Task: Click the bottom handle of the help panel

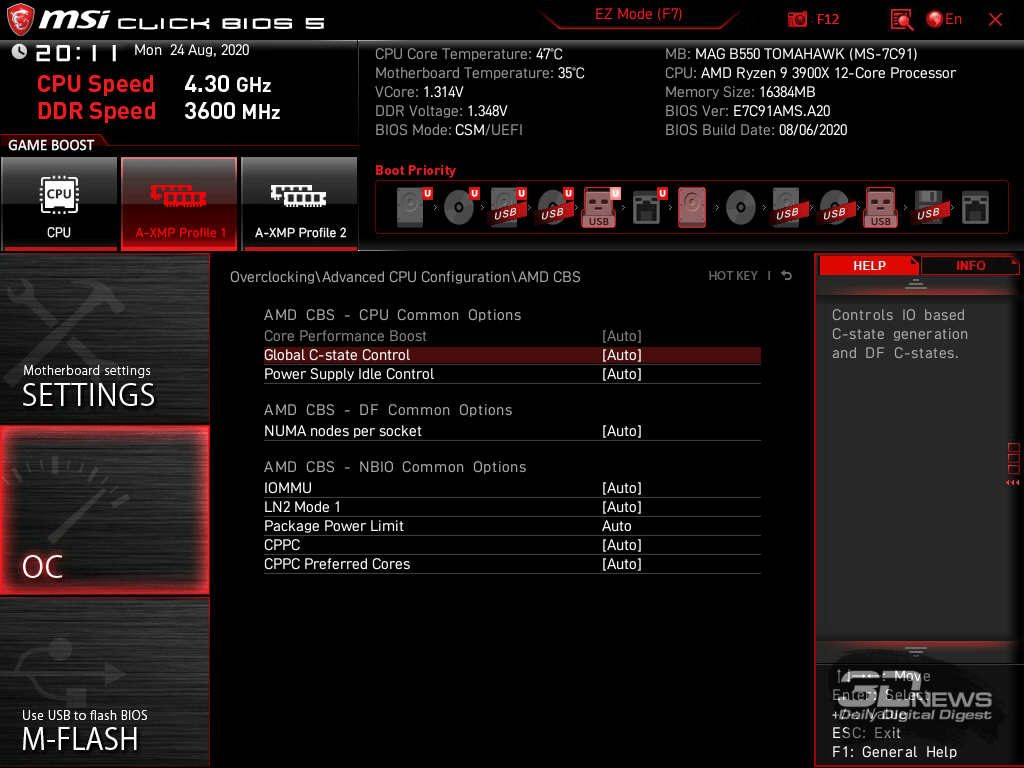Action: (x=916, y=651)
